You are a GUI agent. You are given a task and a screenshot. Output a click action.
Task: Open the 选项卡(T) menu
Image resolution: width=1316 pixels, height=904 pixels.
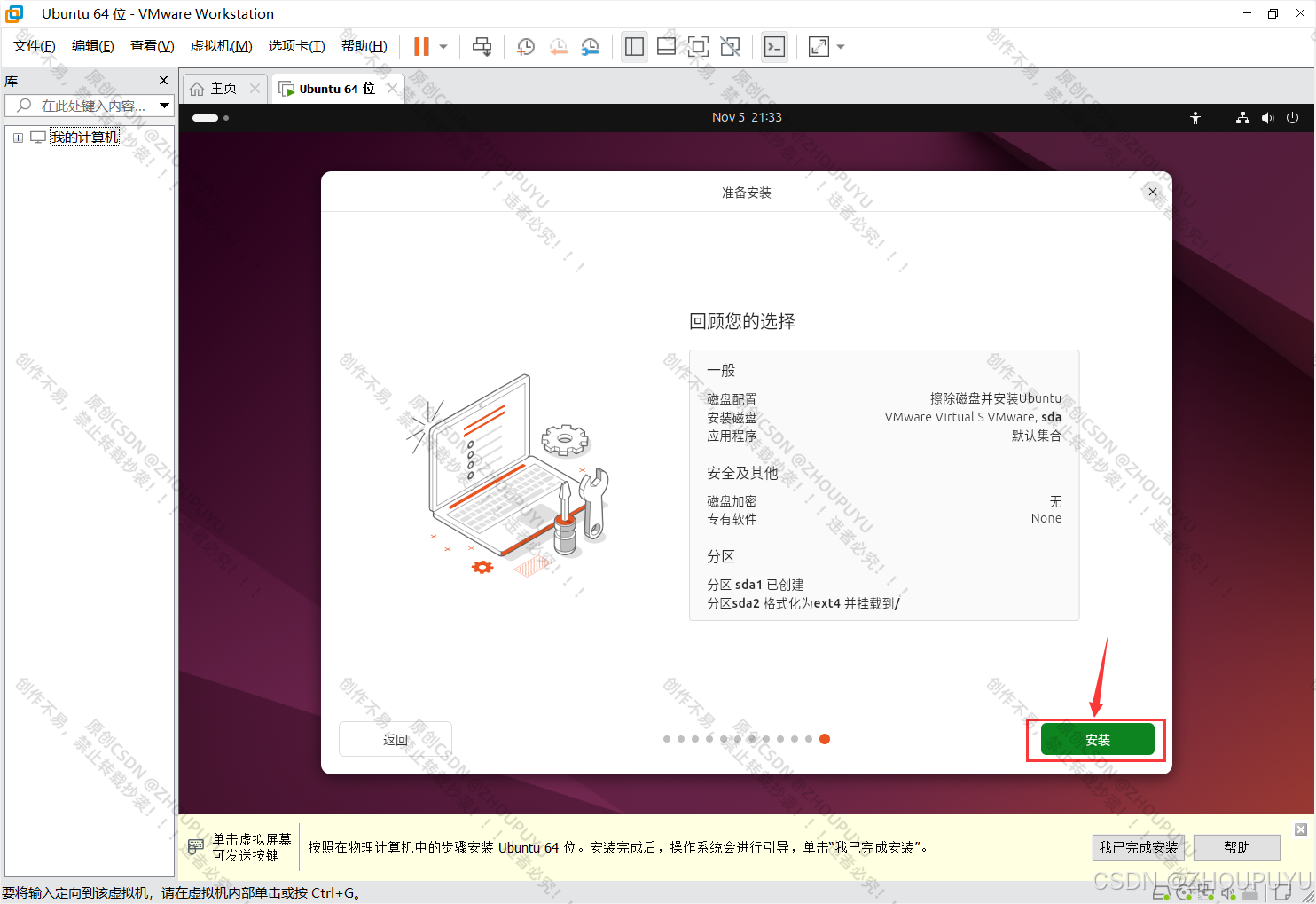point(296,46)
